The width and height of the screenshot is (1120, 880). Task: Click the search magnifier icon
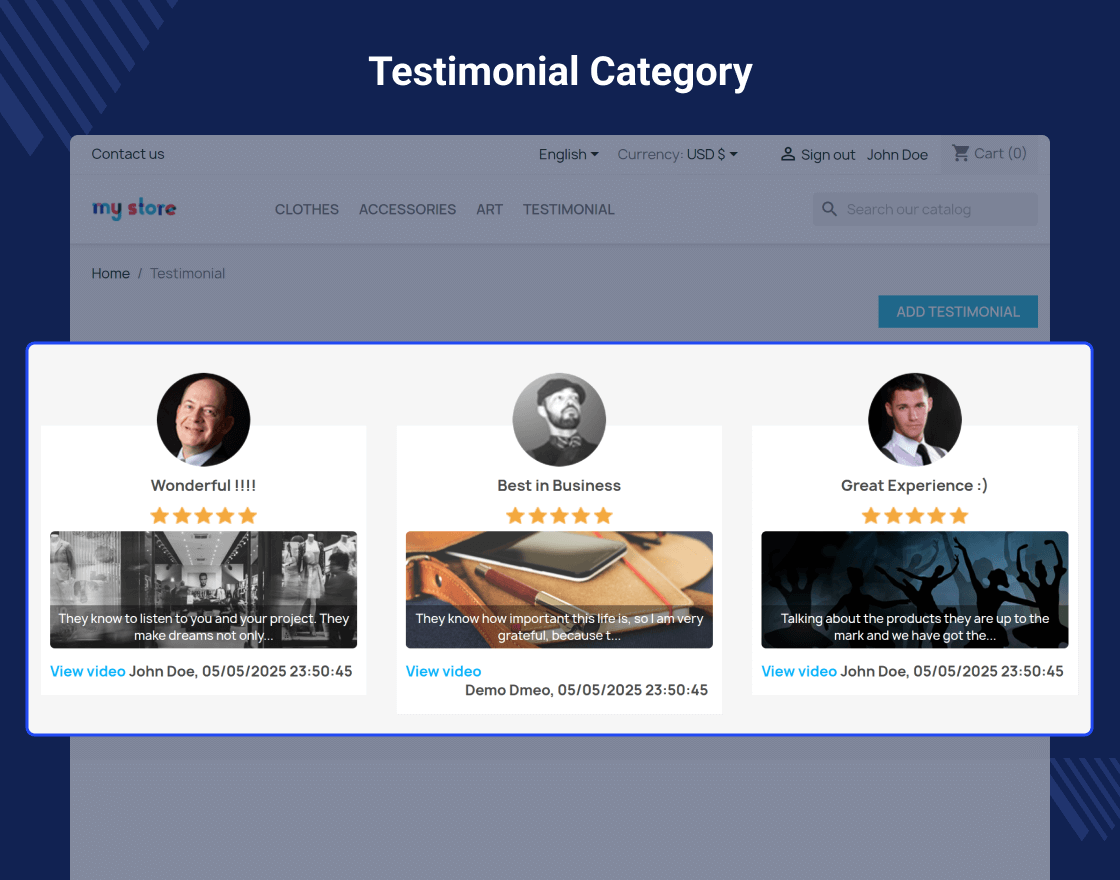[829, 209]
